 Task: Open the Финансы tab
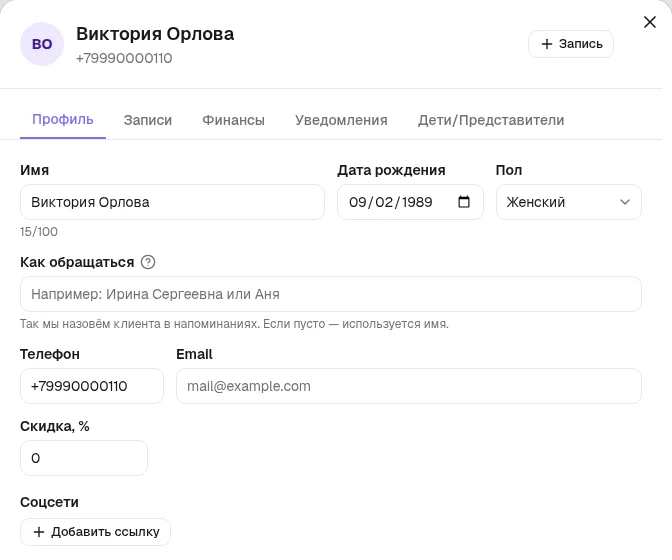click(233, 120)
